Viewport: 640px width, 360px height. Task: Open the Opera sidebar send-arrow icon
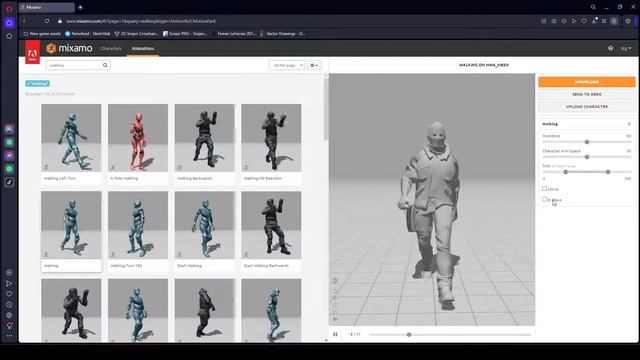coord(9,283)
